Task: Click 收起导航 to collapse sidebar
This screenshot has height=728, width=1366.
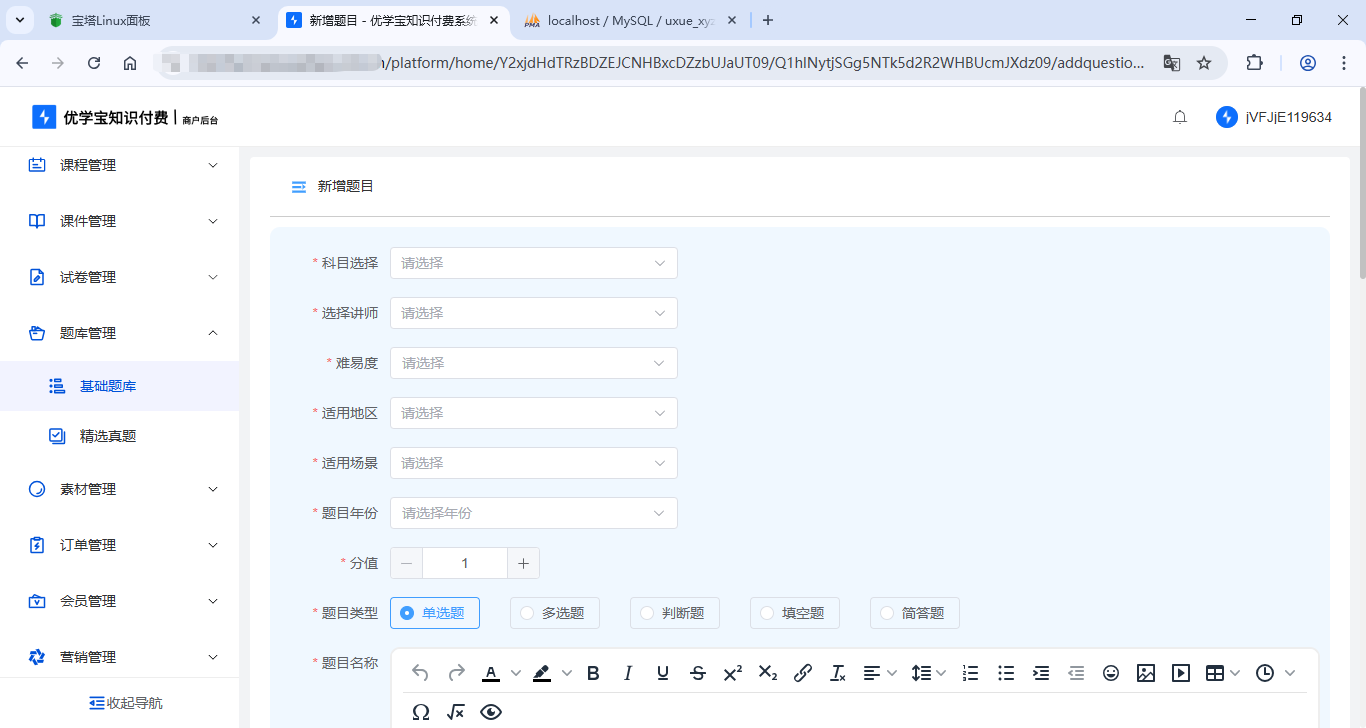Action: pyautogui.click(x=125, y=703)
